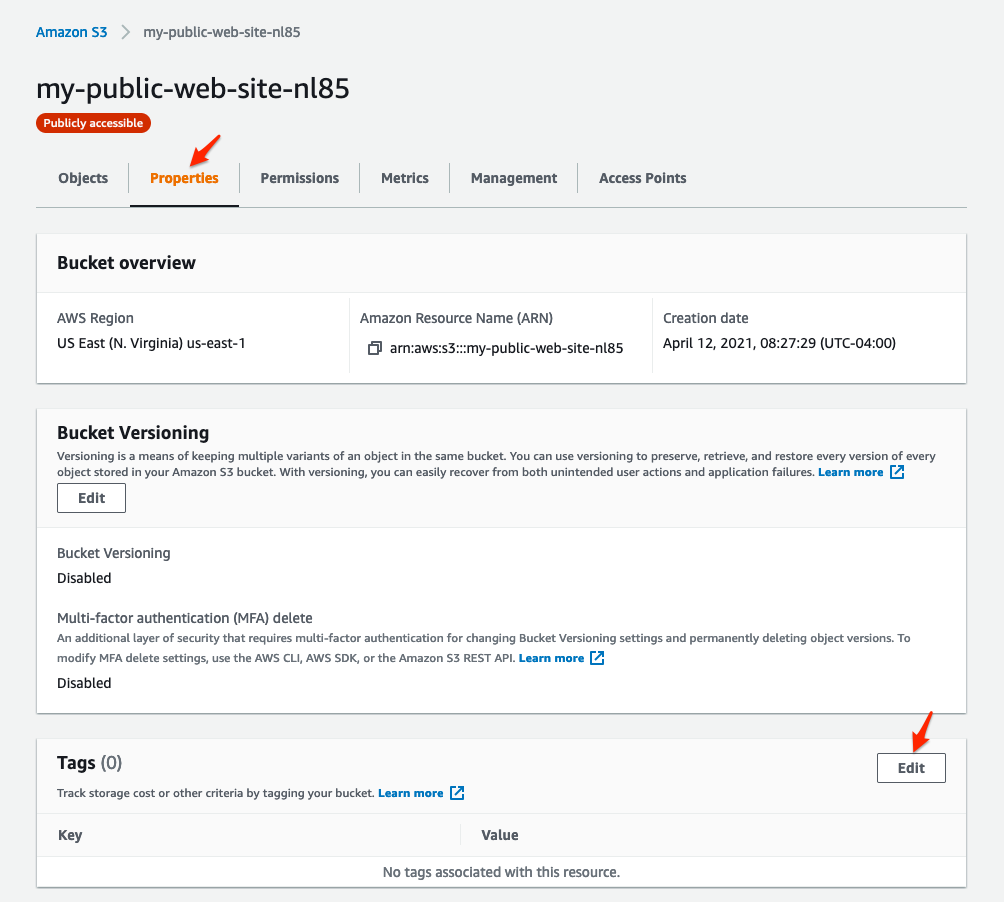
Task: Click the Multi-factor authentication (MFA) delete label
Action: [x=184, y=618]
